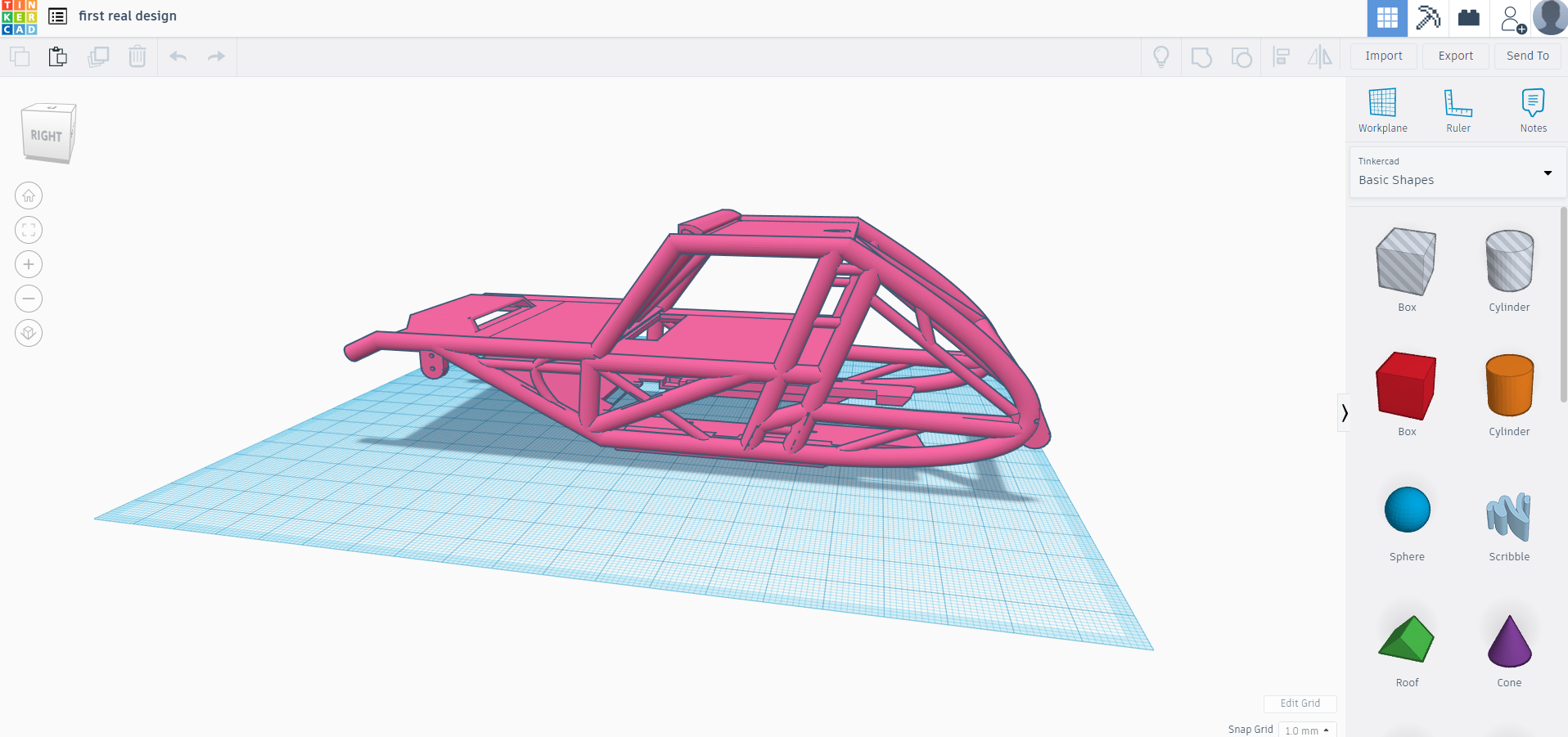Open the Bricks mode

click(1469, 18)
